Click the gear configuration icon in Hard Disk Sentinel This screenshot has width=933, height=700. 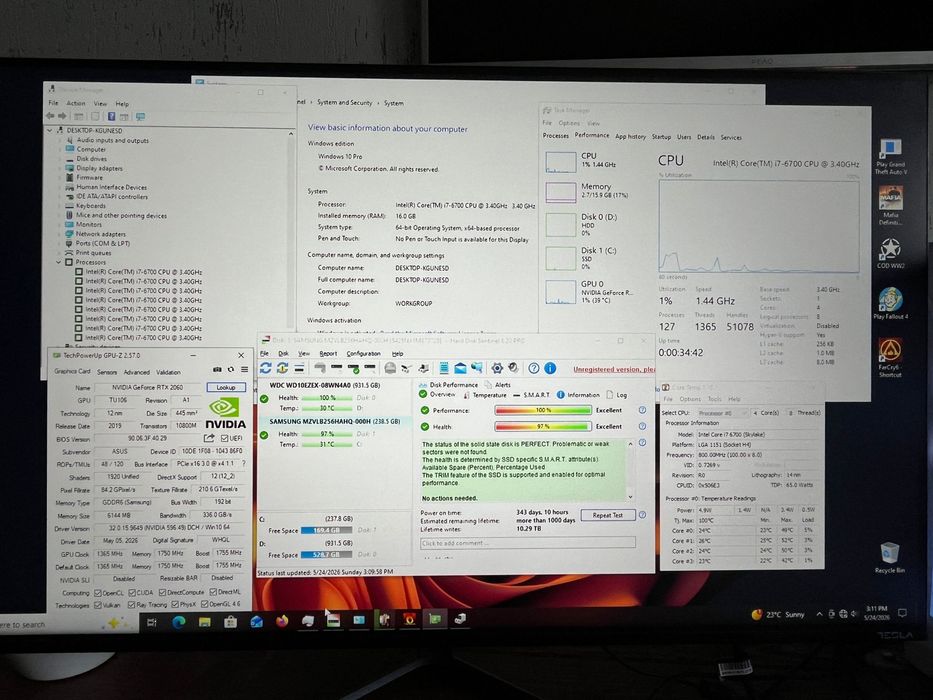(497, 368)
